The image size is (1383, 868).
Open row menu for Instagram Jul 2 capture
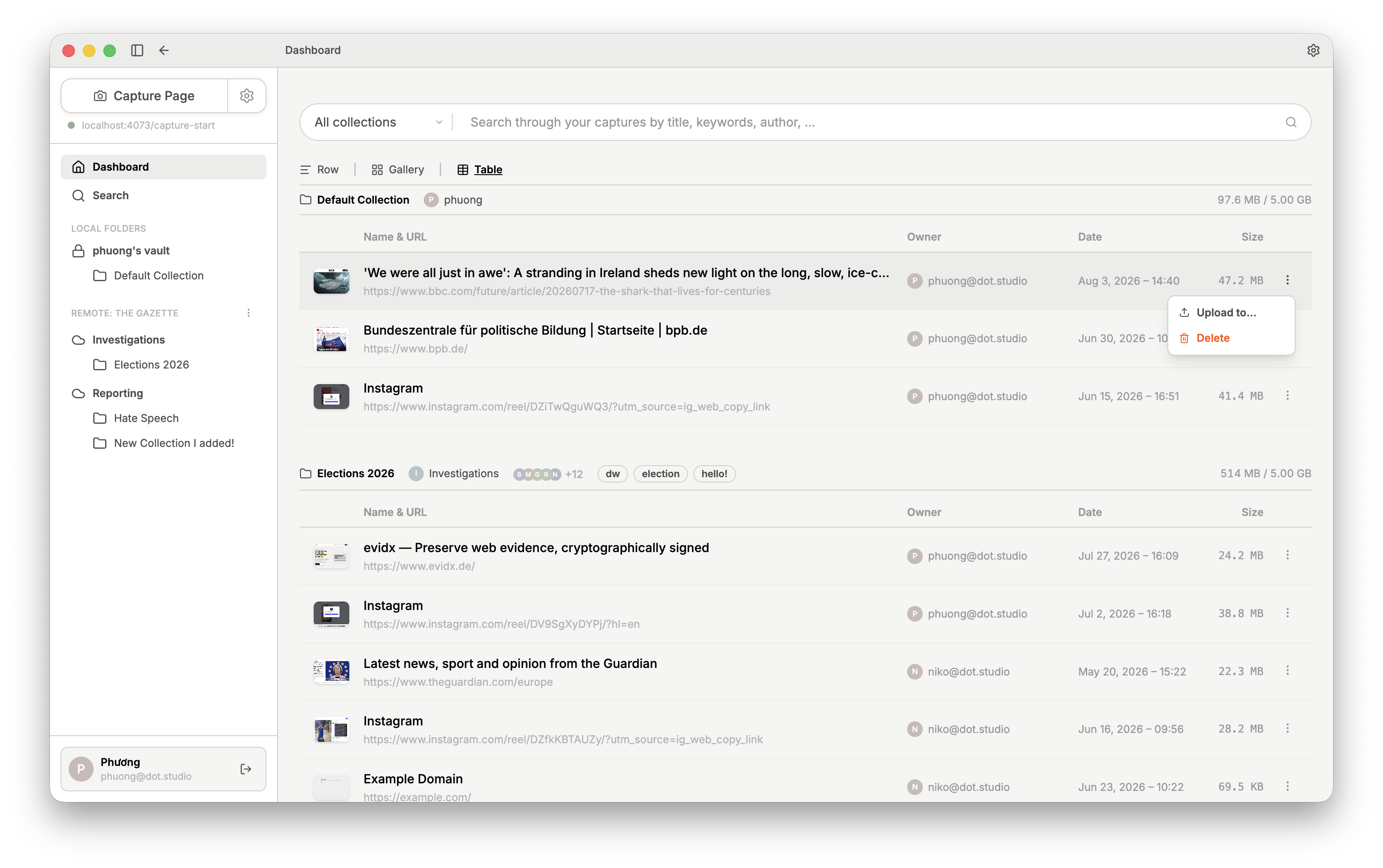pyautogui.click(x=1287, y=613)
